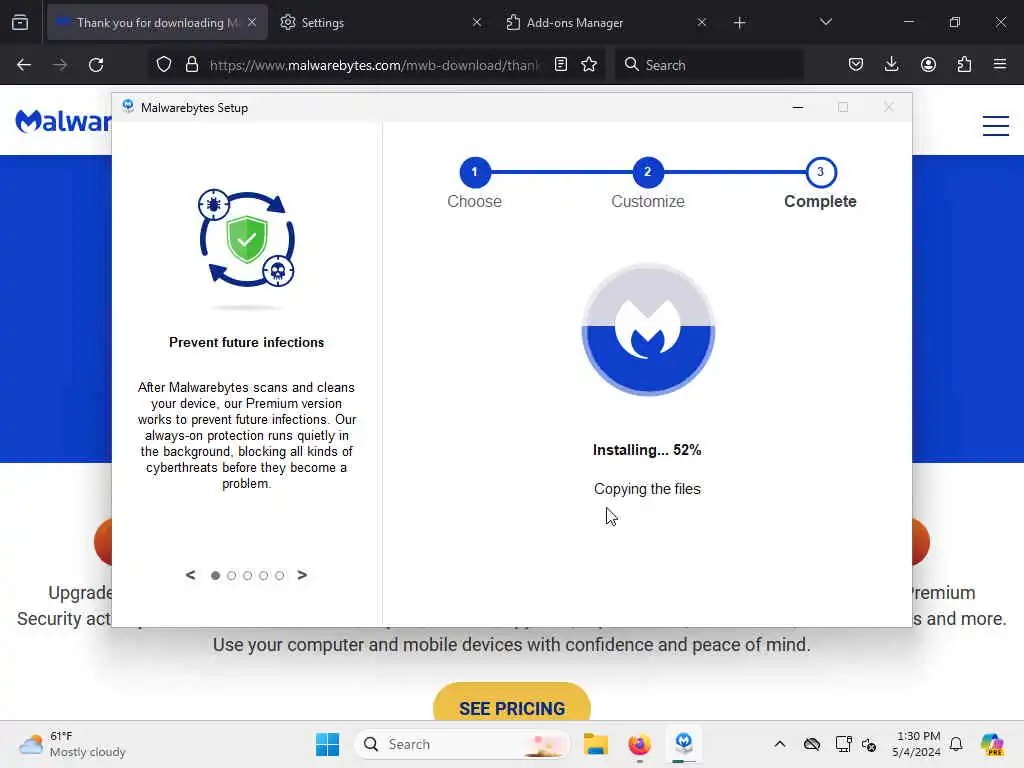
Task: Click the Firefox taskbar icon
Action: tap(639, 744)
